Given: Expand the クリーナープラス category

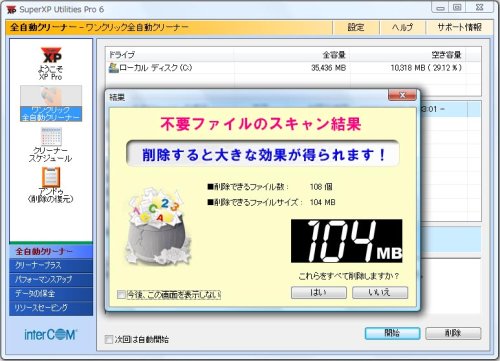Looking at the screenshot, I should click(x=51, y=266).
